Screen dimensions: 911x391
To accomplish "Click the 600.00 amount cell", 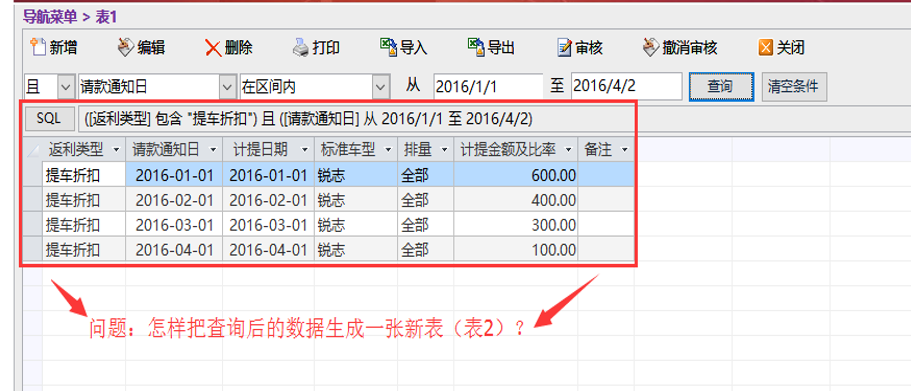I will tap(516, 174).
